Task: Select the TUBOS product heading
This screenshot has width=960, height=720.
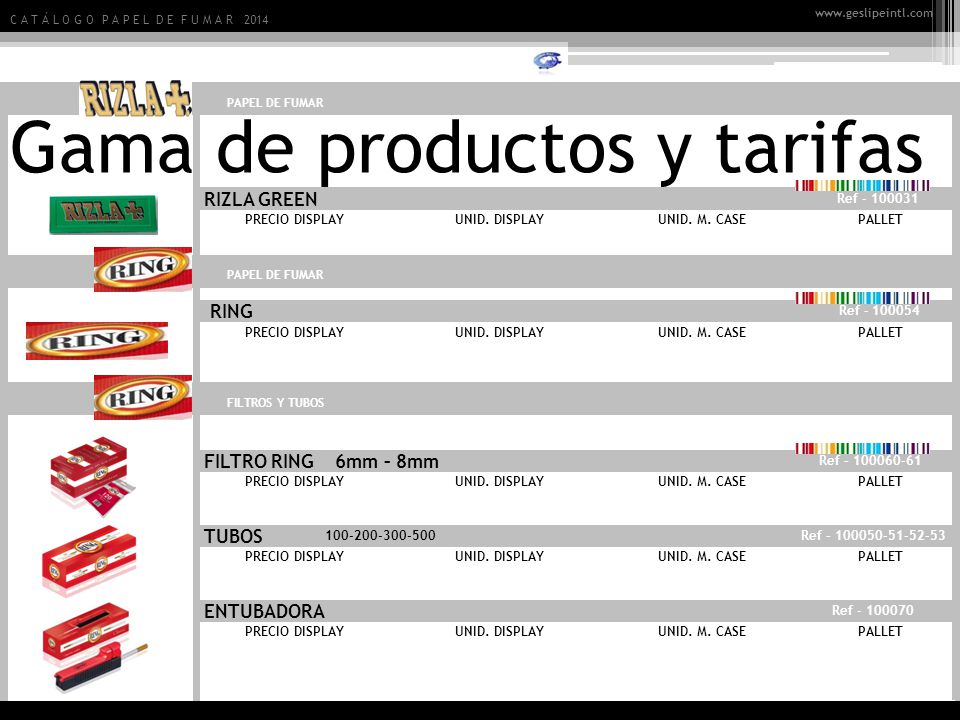Action: 233,536
